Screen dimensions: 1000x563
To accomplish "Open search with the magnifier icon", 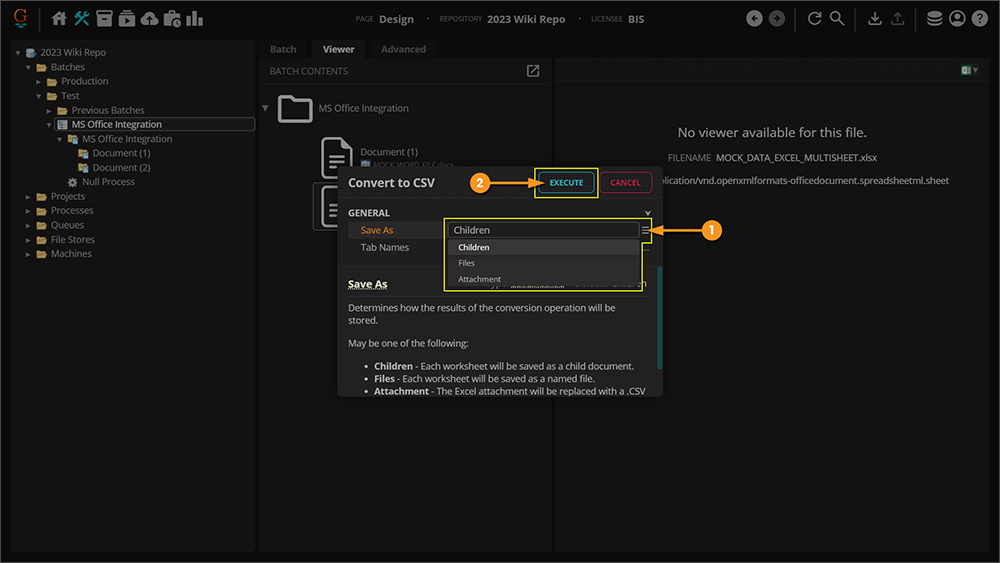I will coord(837,18).
